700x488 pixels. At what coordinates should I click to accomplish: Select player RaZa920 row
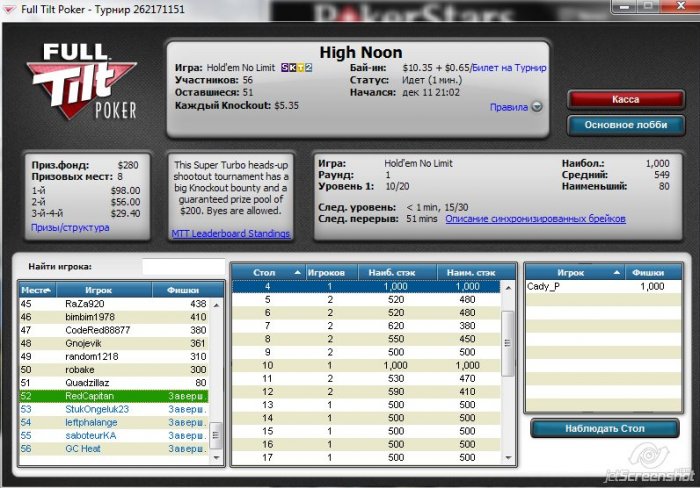click(113, 304)
